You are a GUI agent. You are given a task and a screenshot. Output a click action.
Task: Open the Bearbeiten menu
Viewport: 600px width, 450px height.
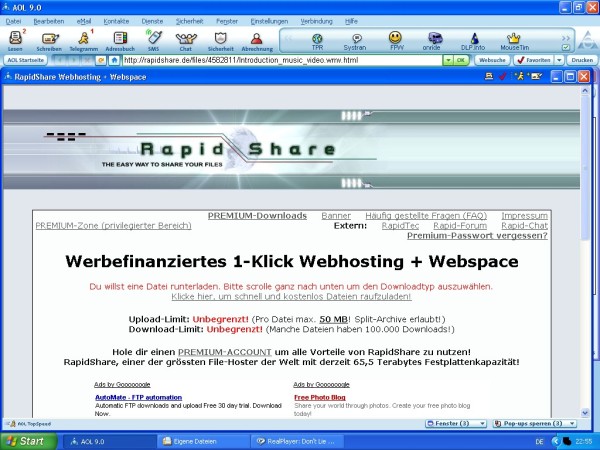click(49, 21)
